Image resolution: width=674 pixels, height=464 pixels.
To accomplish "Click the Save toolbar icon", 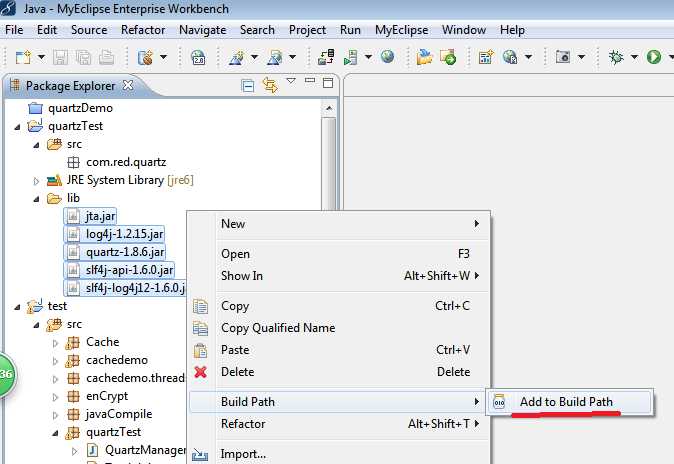I will click(x=60, y=57).
